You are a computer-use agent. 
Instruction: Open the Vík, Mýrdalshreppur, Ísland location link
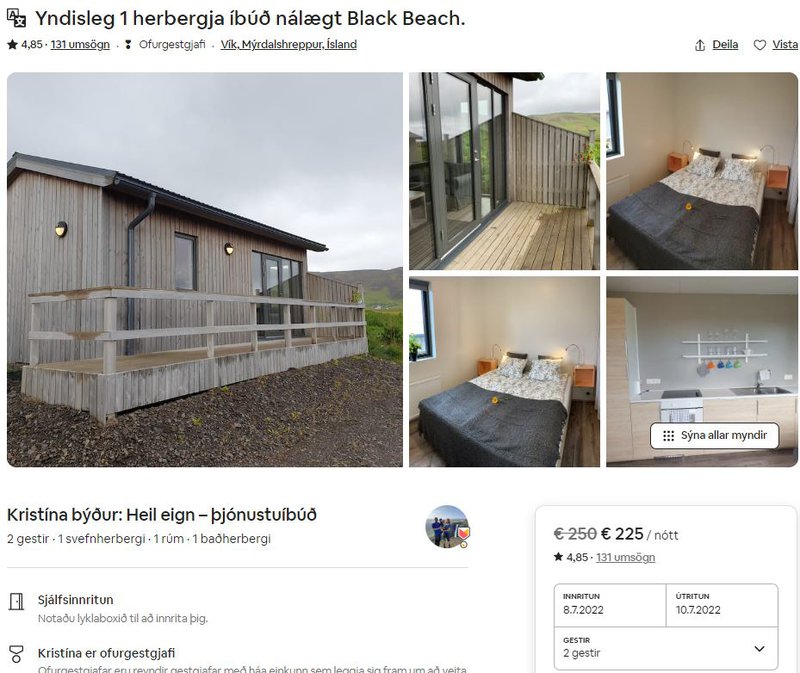[288, 45]
